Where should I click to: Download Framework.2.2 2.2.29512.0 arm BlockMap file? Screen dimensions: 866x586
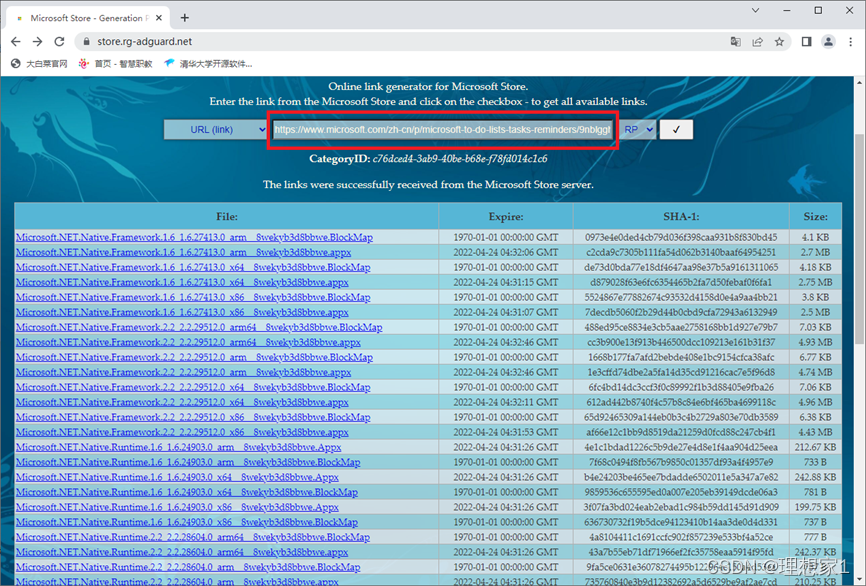tap(194, 357)
